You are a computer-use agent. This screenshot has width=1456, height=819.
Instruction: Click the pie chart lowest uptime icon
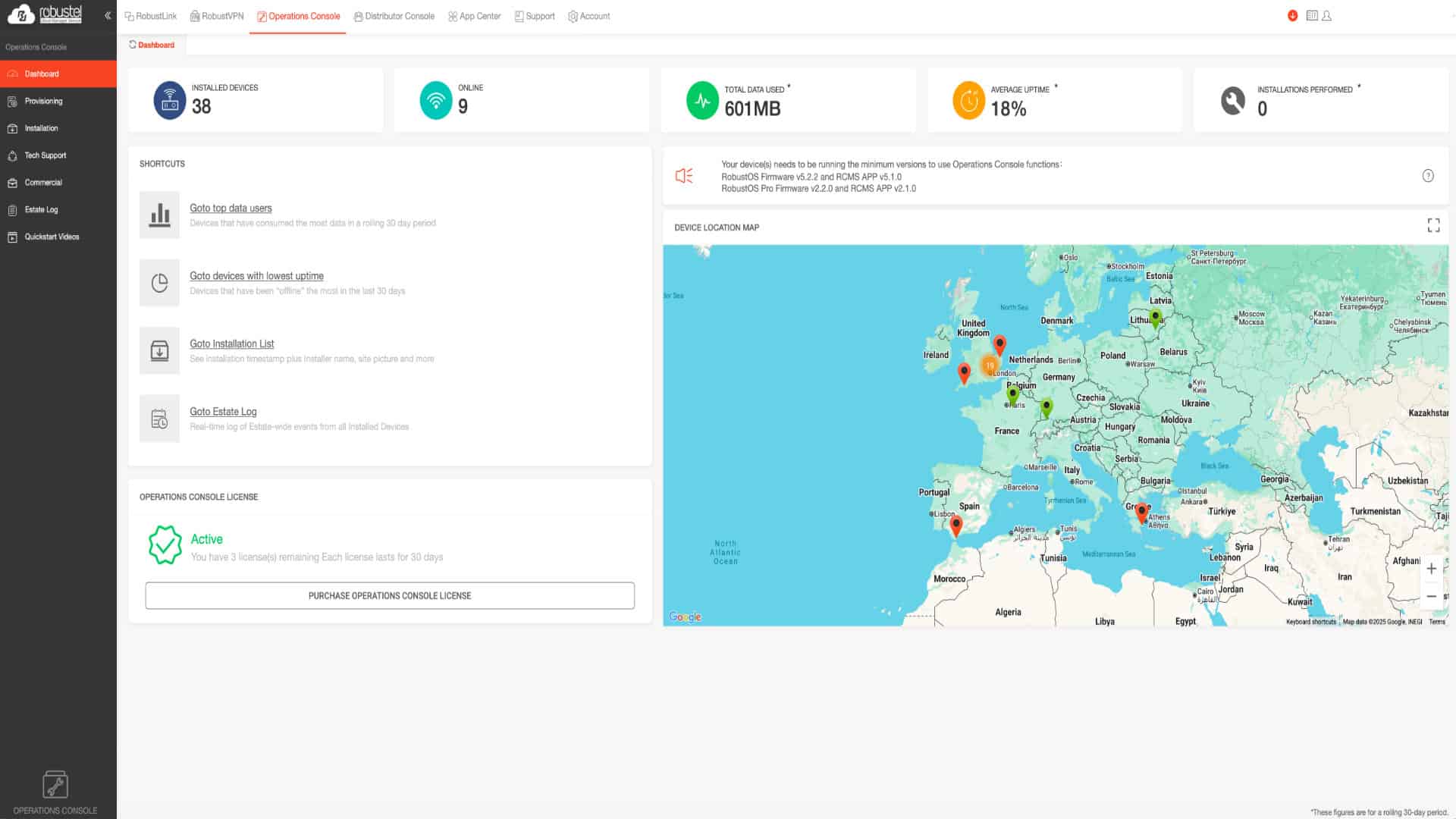click(x=159, y=283)
